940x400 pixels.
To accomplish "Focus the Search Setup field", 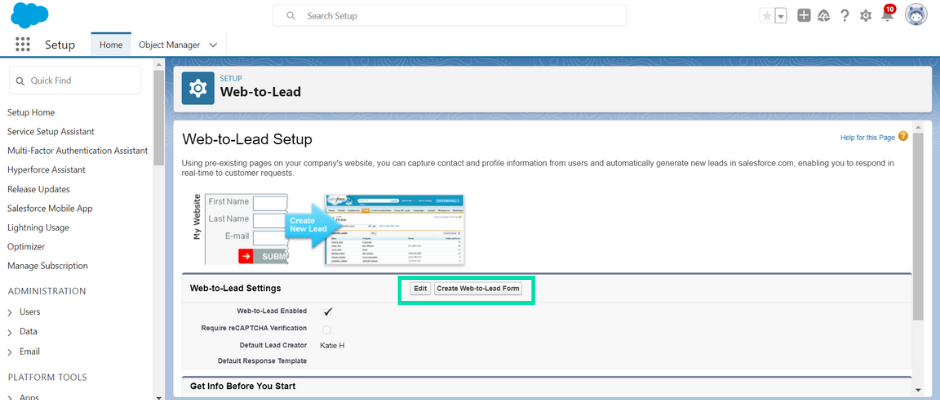I will [x=450, y=16].
